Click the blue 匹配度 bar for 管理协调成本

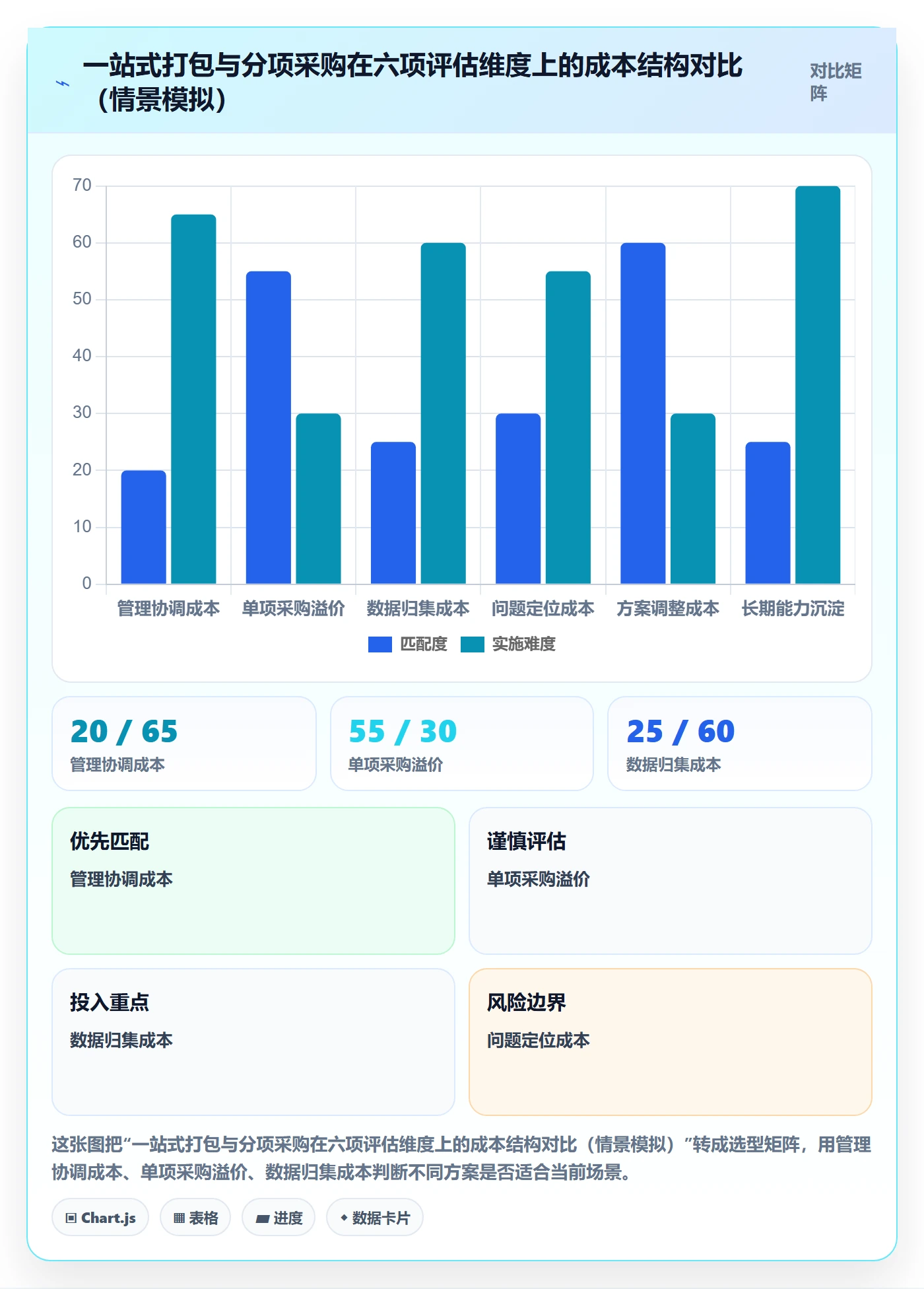(x=144, y=527)
